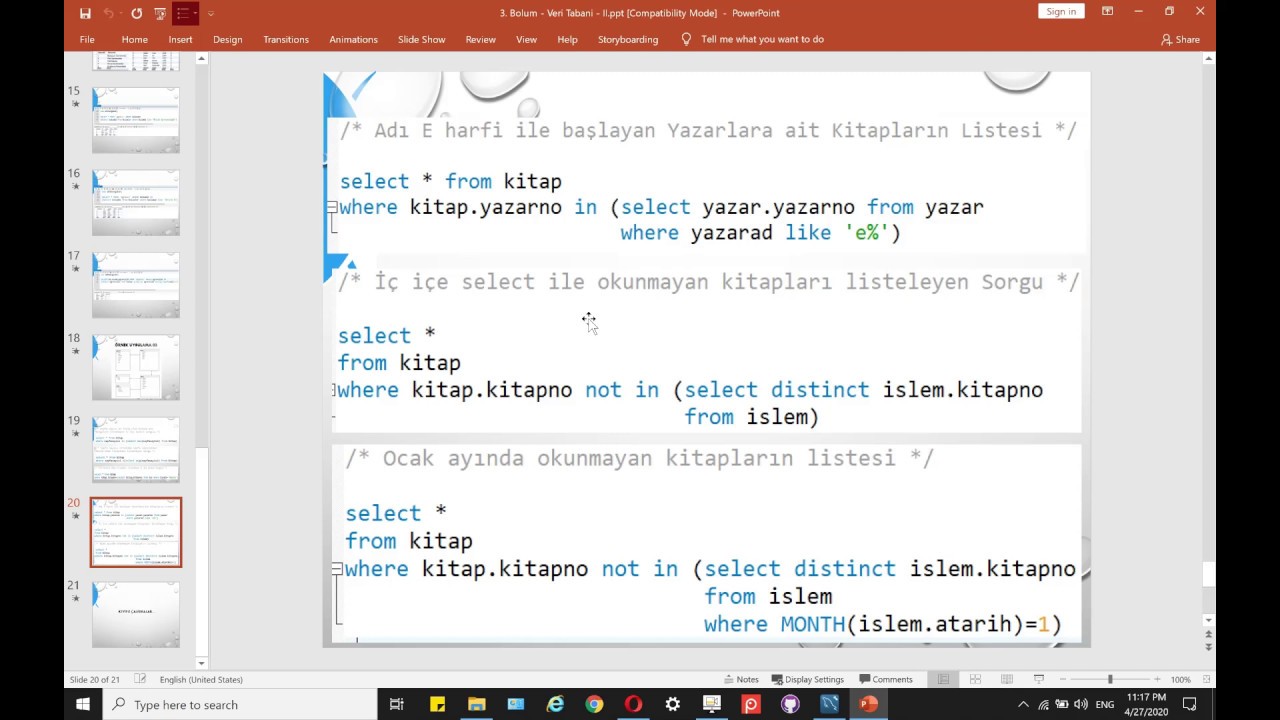Open Google Chrome from taskbar
1280x720 pixels.
pyautogui.click(x=594, y=705)
